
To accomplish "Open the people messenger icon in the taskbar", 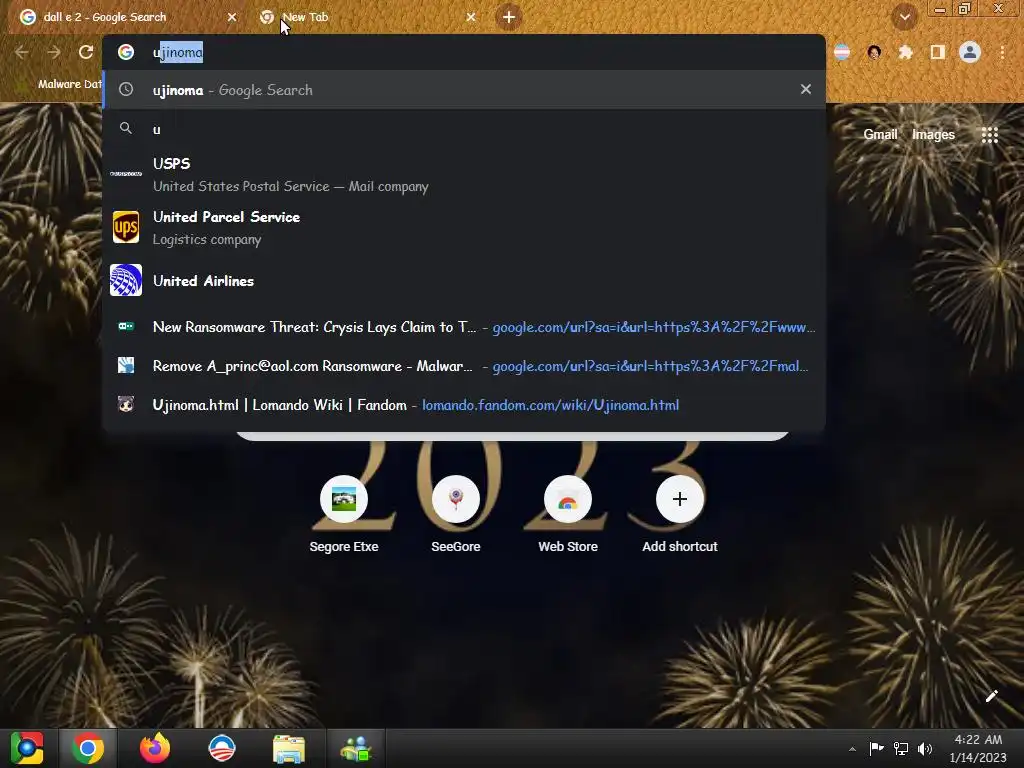I will pos(356,749).
